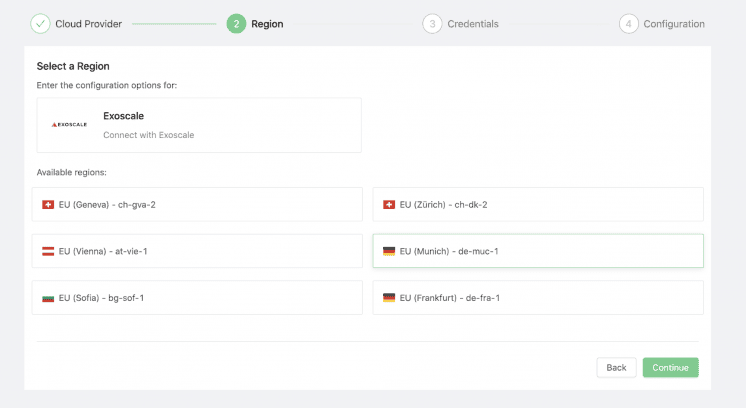Screen dimensions: 746x408
Task: Choose the EU (Vienna) at-vie-1 region
Action: point(197,251)
